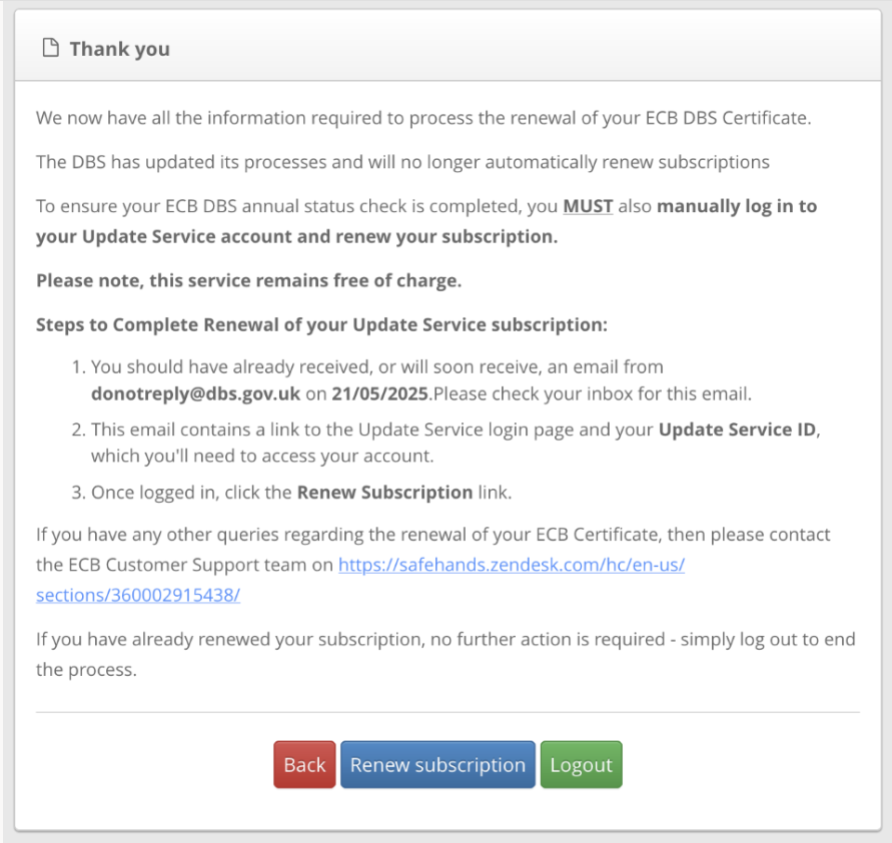Click the sections/360002915438/ link line
The height and width of the screenshot is (843, 892).
pos(138,595)
